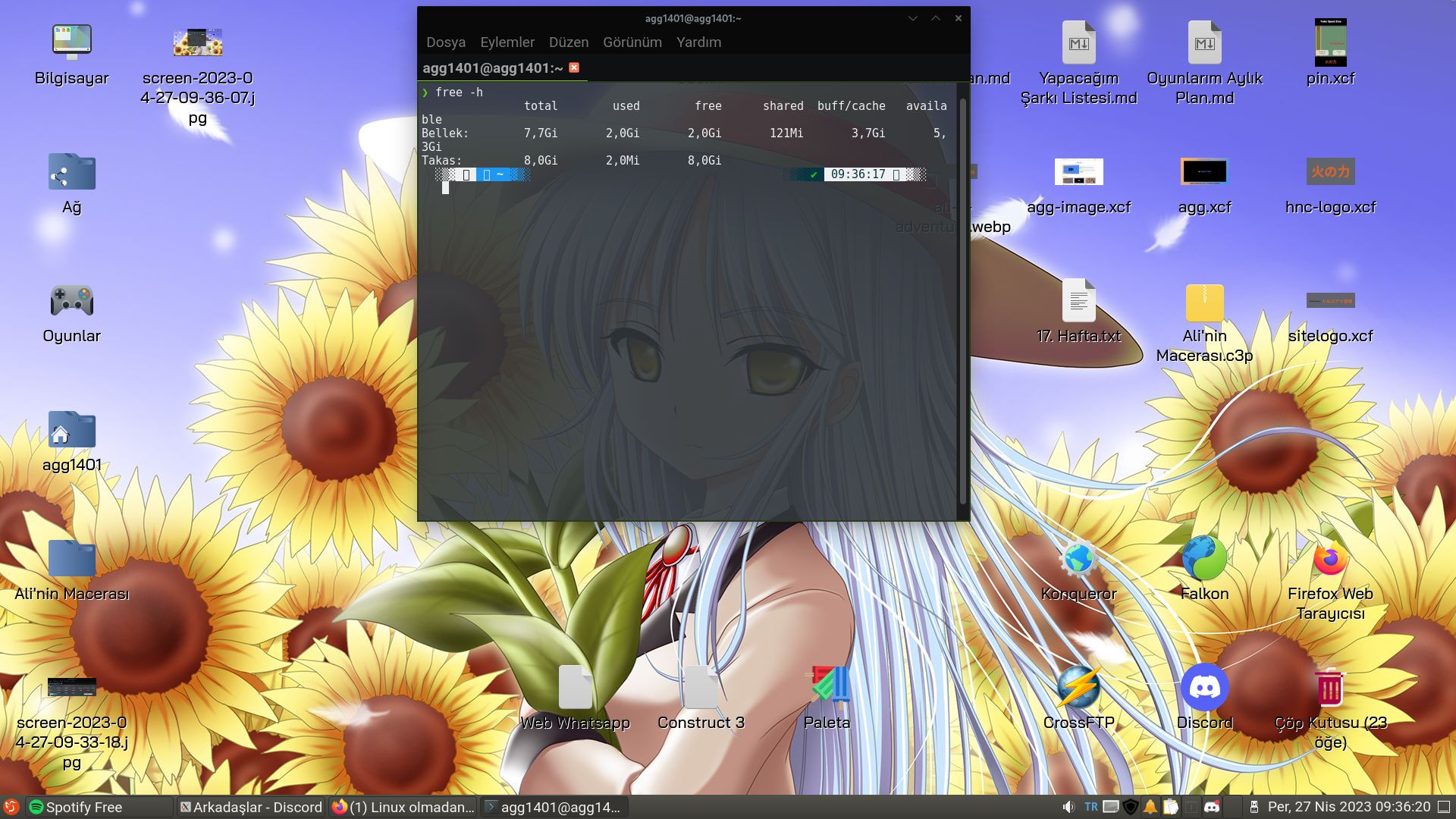Open the Görünüm menu
Viewport: 1456px width, 819px height.
(632, 42)
